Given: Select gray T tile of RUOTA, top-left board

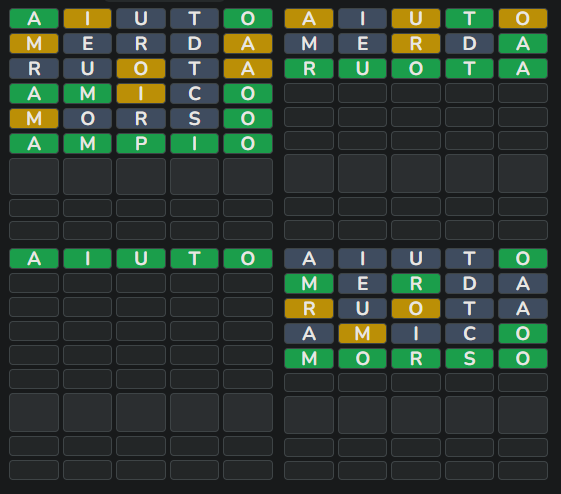Looking at the screenshot, I should 194,68.
